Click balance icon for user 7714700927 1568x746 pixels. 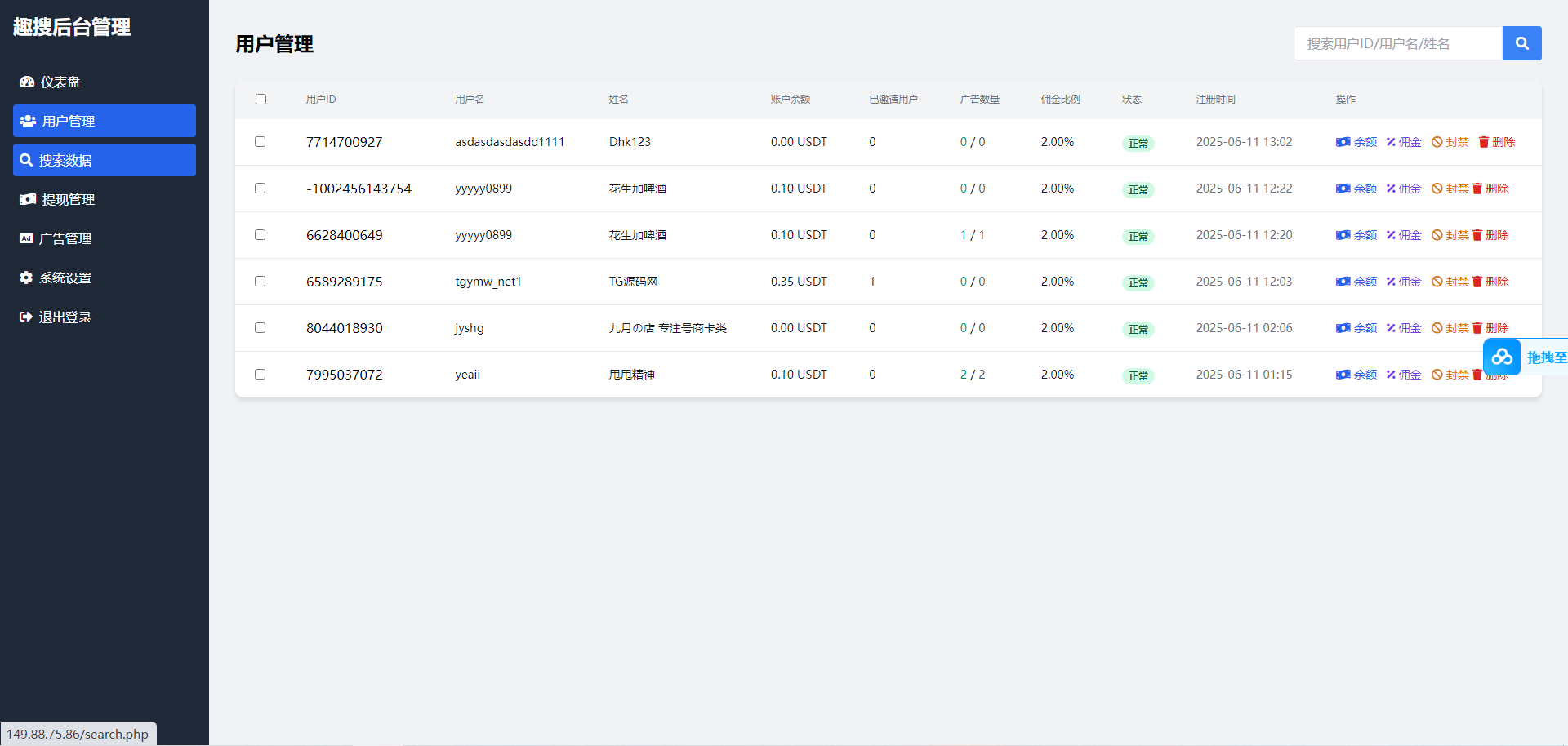coord(1343,142)
